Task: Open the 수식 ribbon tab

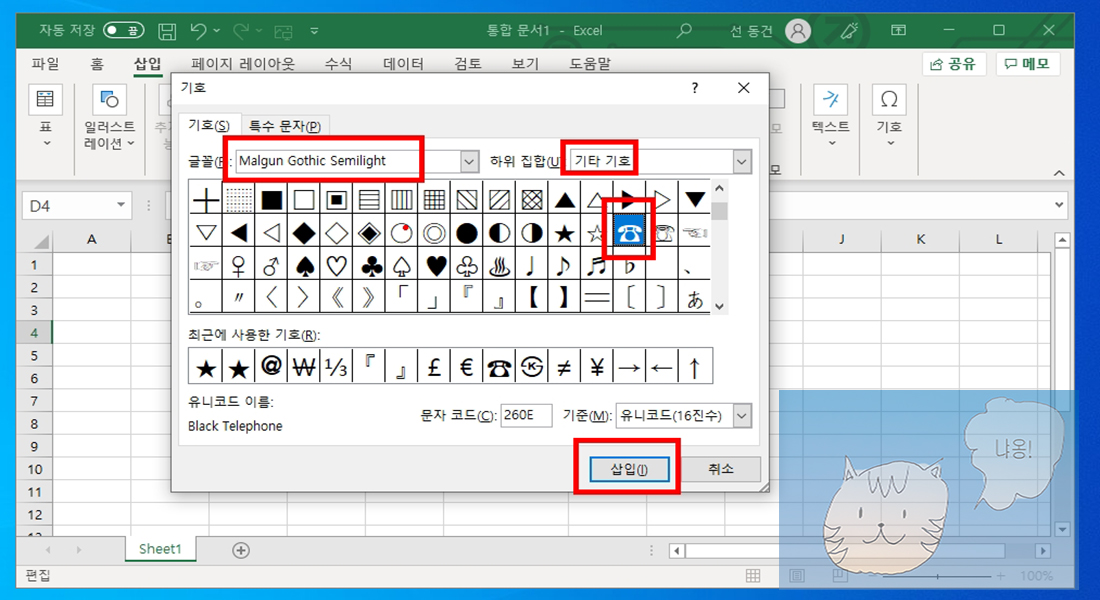Action: (338, 64)
